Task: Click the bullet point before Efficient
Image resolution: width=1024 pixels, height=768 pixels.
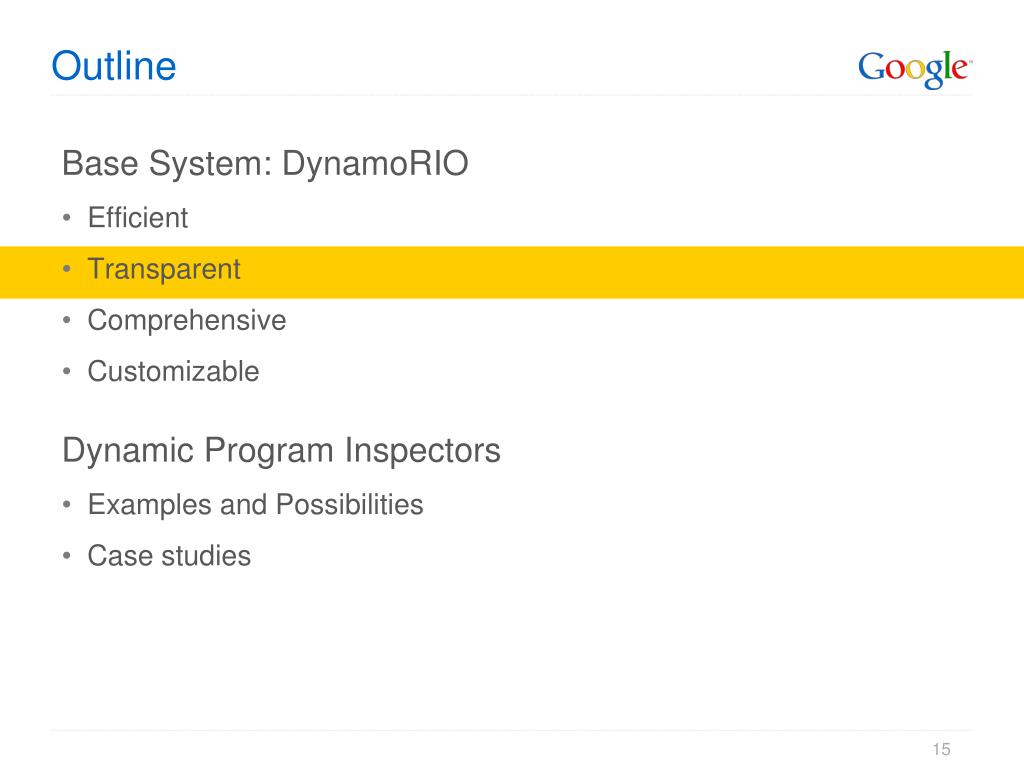Action: coord(66,219)
